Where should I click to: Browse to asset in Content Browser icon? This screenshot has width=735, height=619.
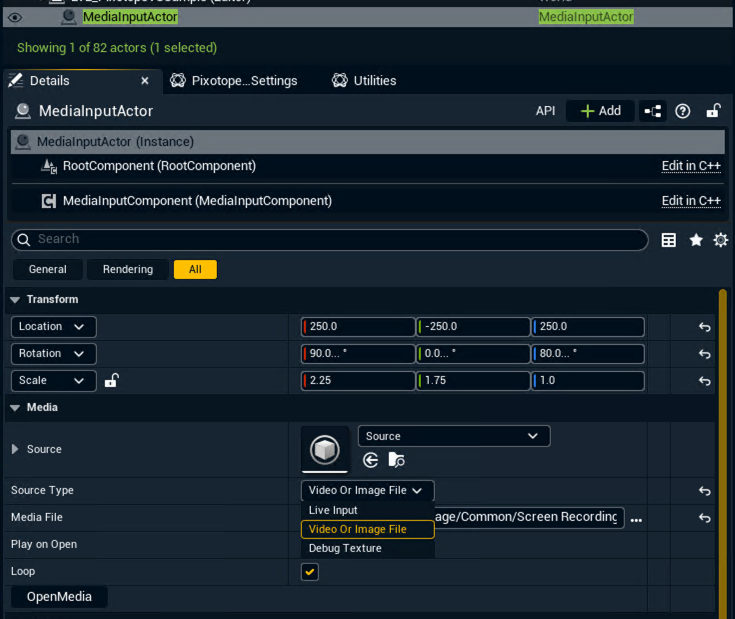397,461
